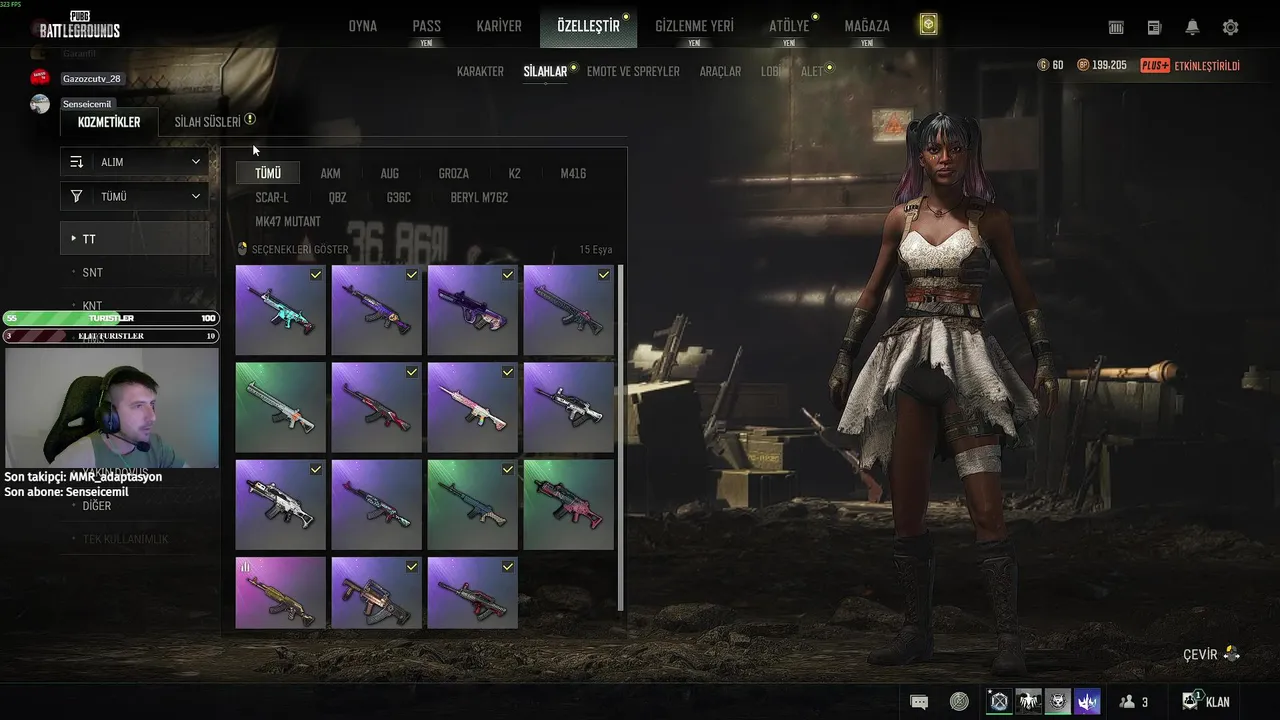
Task: Filter skins by AKM
Action: pyautogui.click(x=330, y=174)
